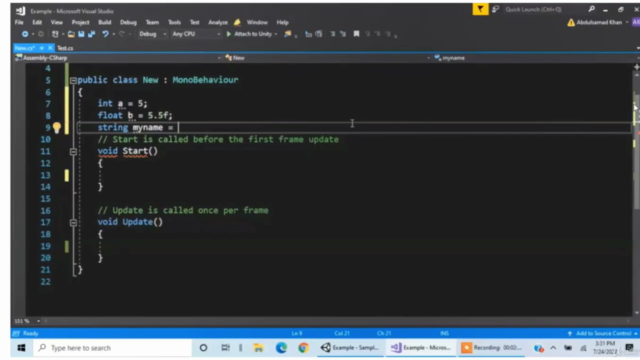Click the toolbar icon right of Find in Files
The image size is (640, 360).
pos(309,34)
